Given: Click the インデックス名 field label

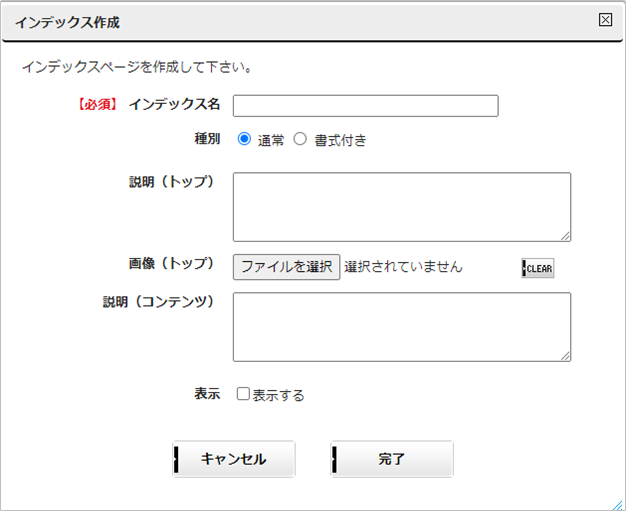Looking at the screenshot, I should pyautogui.click(x=174, y=104).
